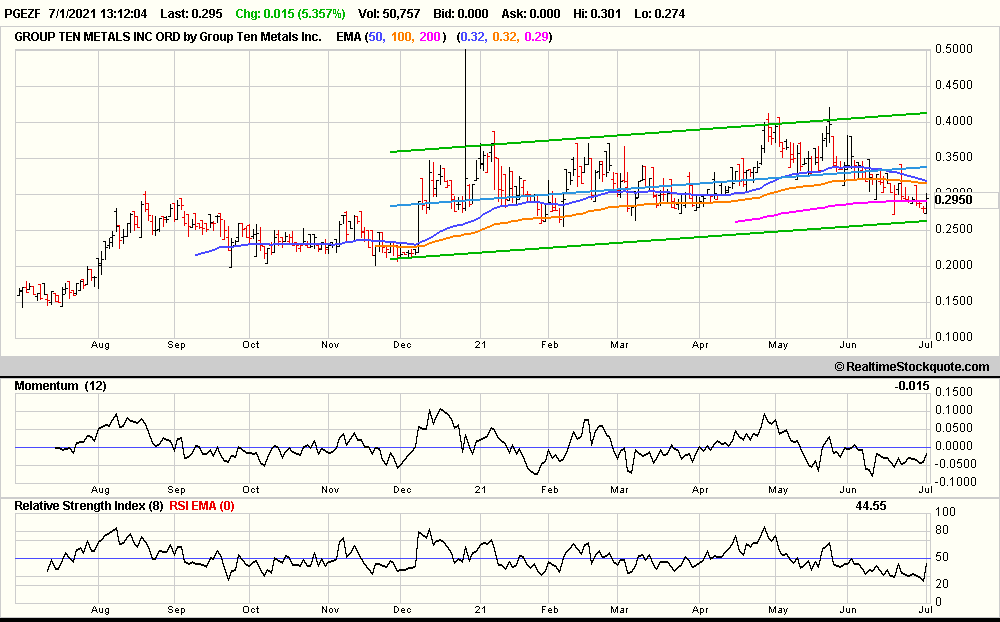1000x622 pixels.
Task: Select the orange 100 EMA legend value
Action: pyautogui.click(x=401, y=37)
